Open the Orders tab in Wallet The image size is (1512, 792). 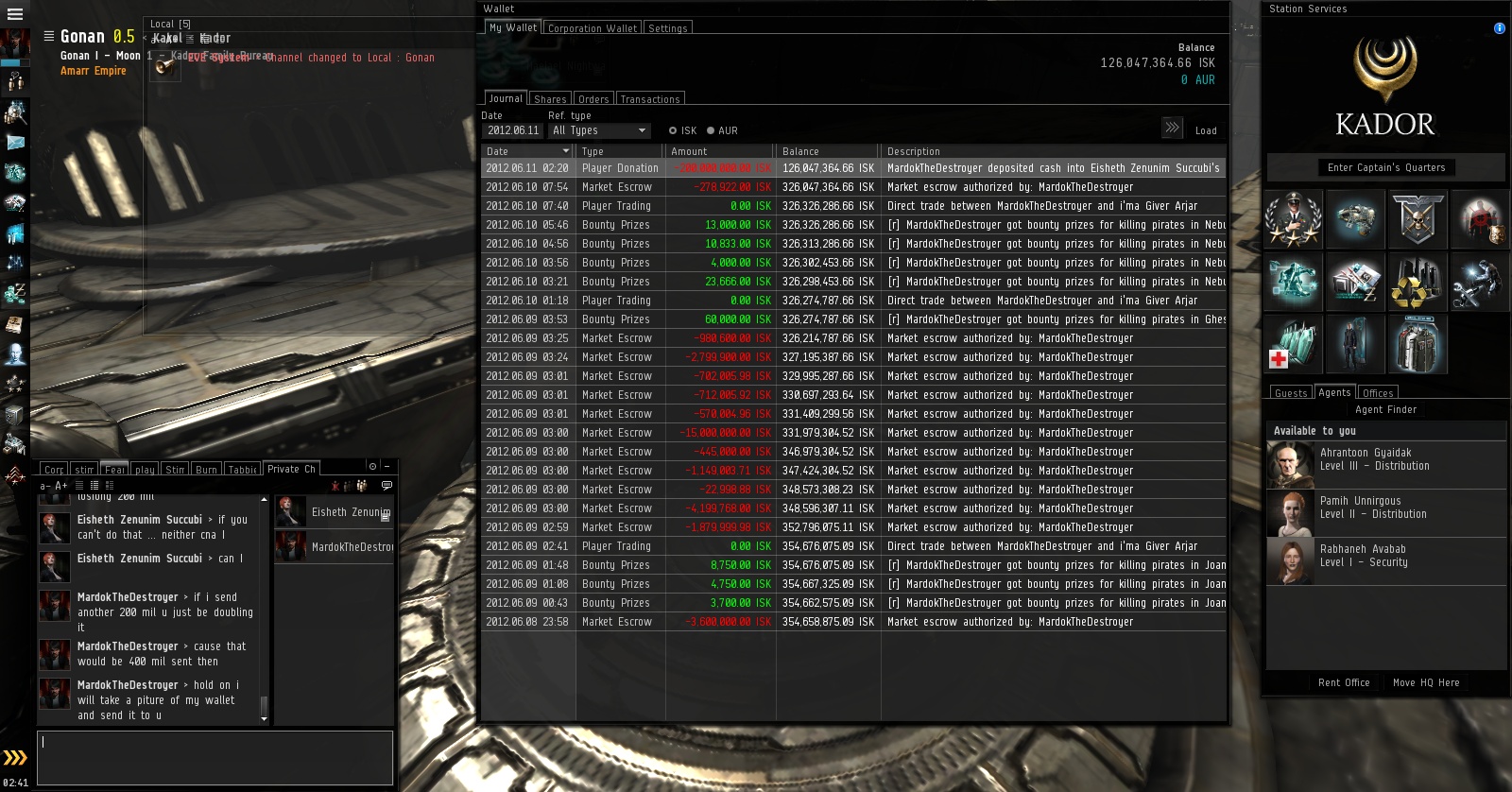tap(593, 99)
